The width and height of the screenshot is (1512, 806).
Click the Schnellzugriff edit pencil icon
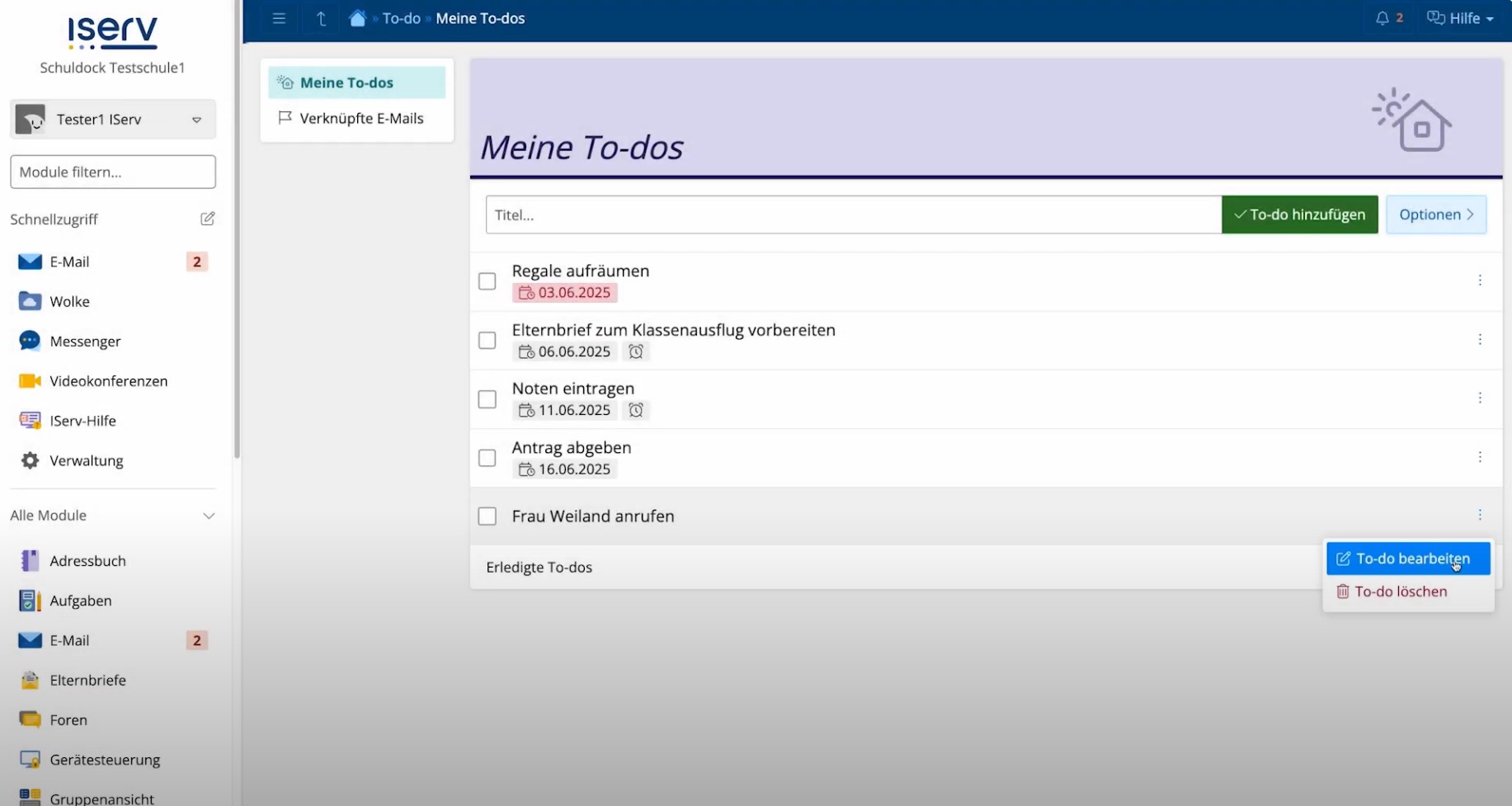coord(207,219)
